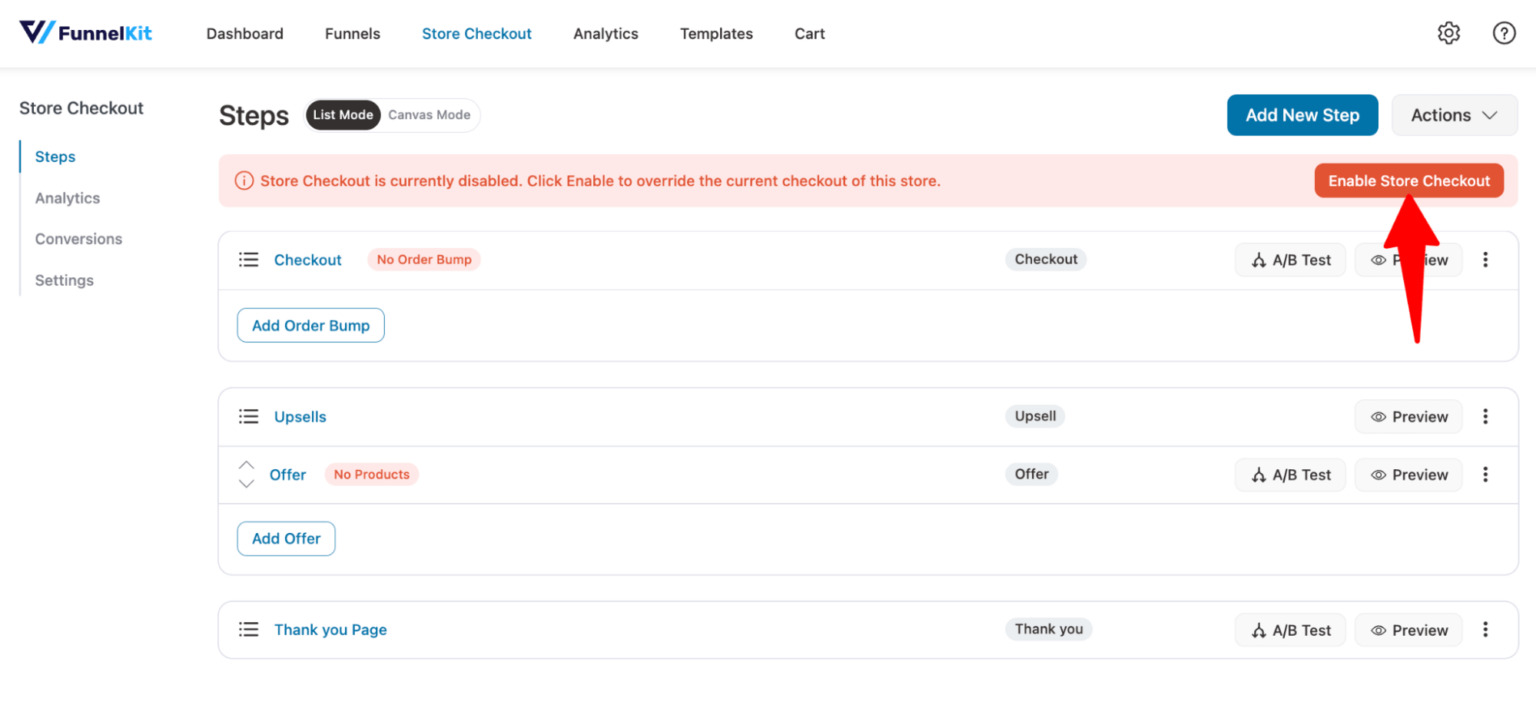Enable Store Checkout via the red button
1536x705 pixels.
point(1408,180)
